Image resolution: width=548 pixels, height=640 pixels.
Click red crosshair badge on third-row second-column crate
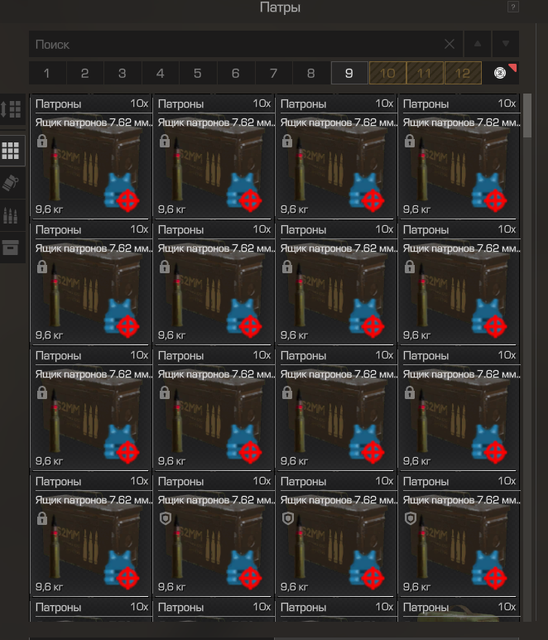click(x=250, y=452)
